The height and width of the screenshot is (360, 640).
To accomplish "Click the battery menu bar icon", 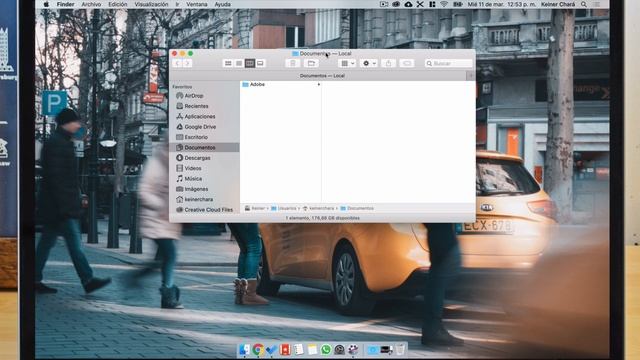I will pos(458,4).
